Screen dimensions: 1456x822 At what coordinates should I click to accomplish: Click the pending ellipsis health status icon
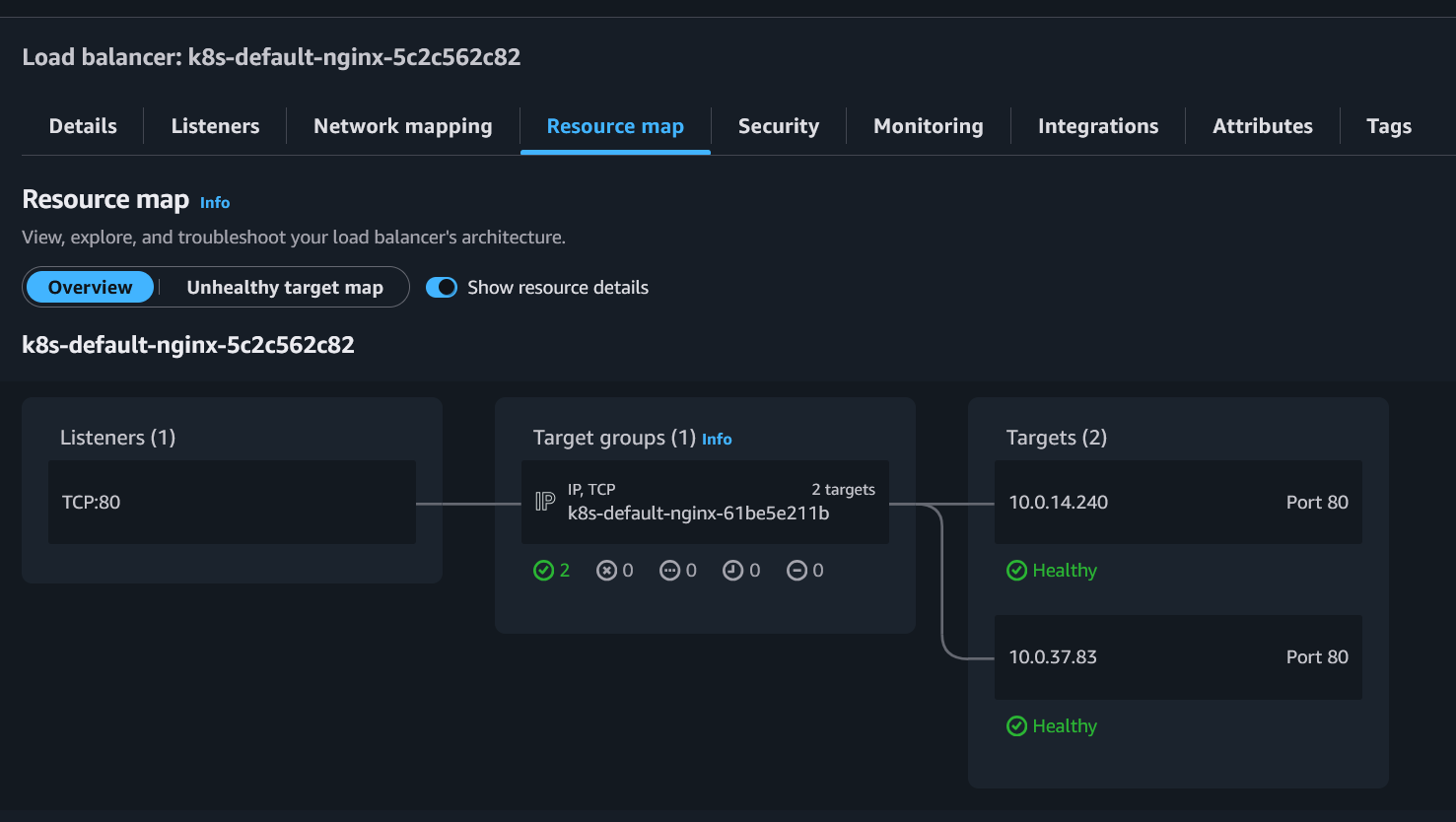coord(669,570)
